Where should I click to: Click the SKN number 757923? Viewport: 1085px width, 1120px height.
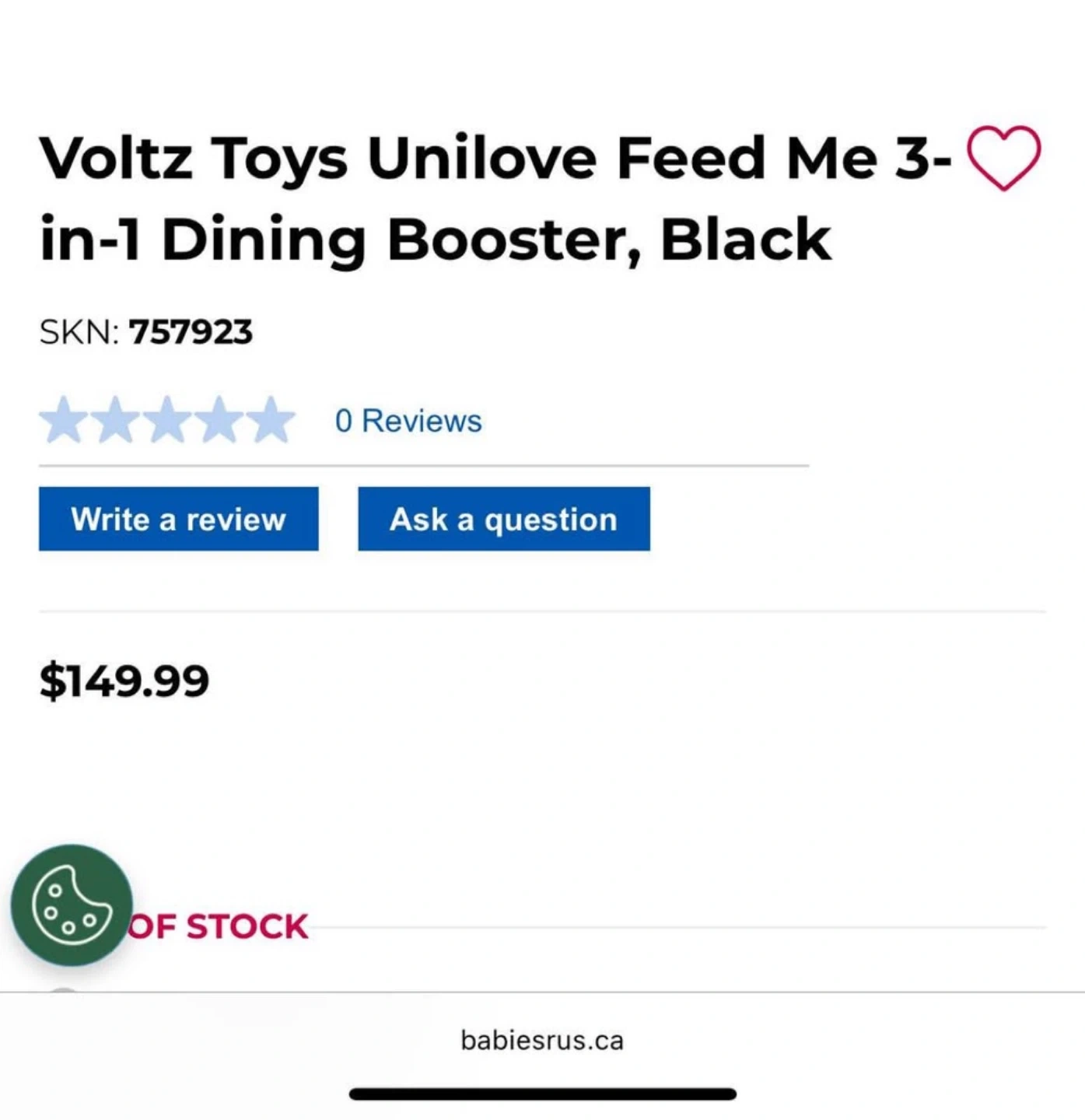click(191, 332)
